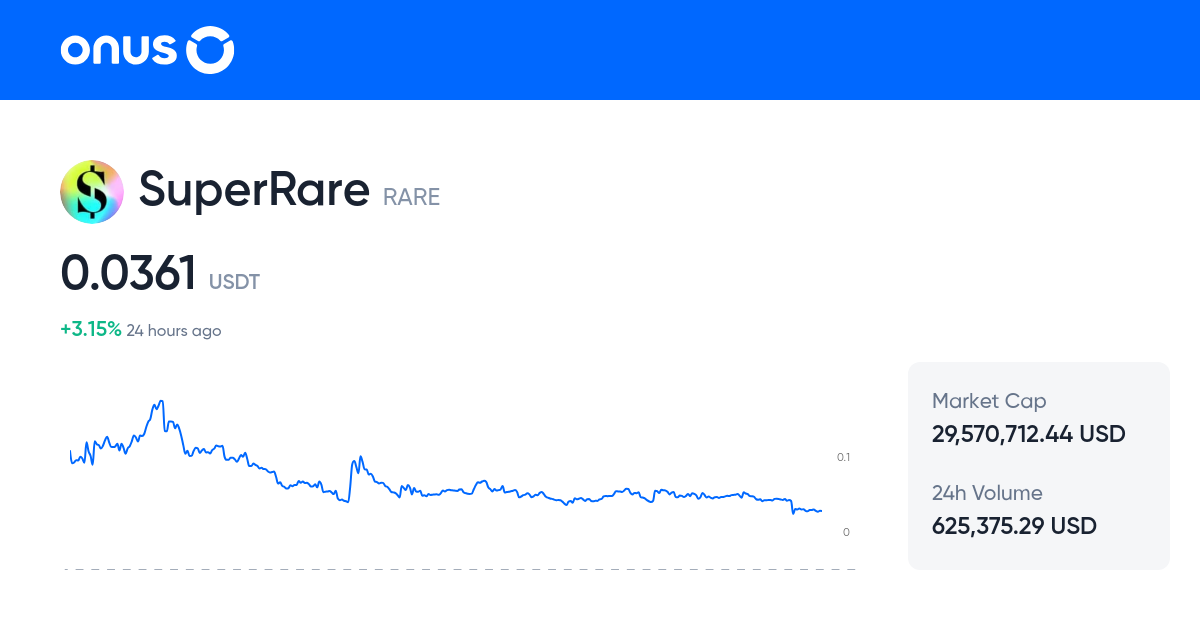
Task: Click the 0 axis label on the chart
Action: (846, 532)
